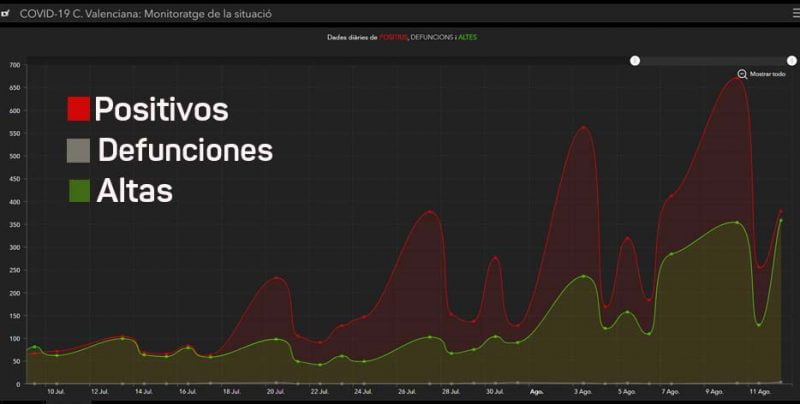Toggle the POSITIUS series in the subtitle
Viewport: 800px width, 404px height.
pyautogui.click(x=394, y=38)
